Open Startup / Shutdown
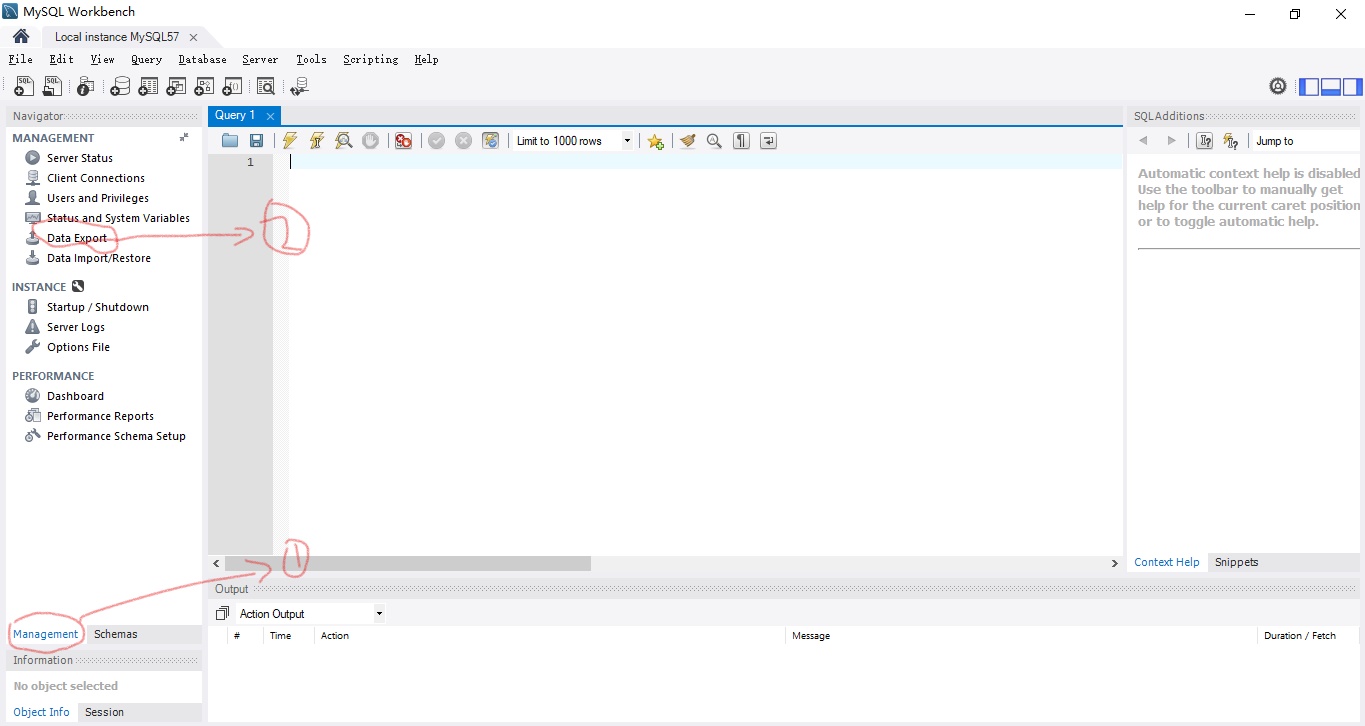Image resolution: width=1365 pixels, height=726 pixels. point(98,307)
